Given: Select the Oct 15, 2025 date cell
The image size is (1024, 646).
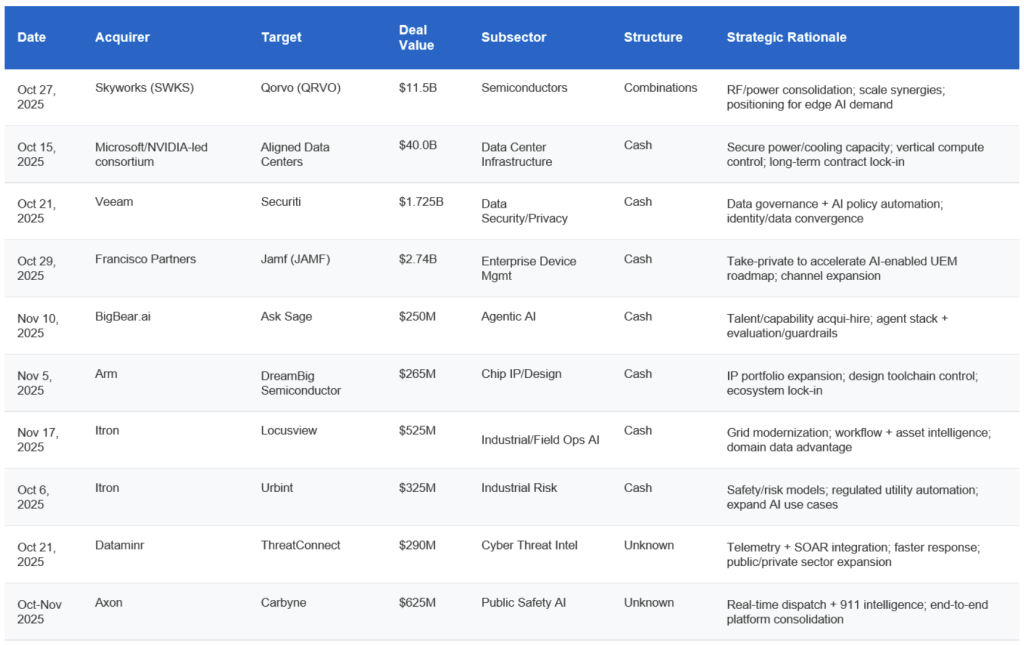Looking at the screenshot, I should pos(37,154).
